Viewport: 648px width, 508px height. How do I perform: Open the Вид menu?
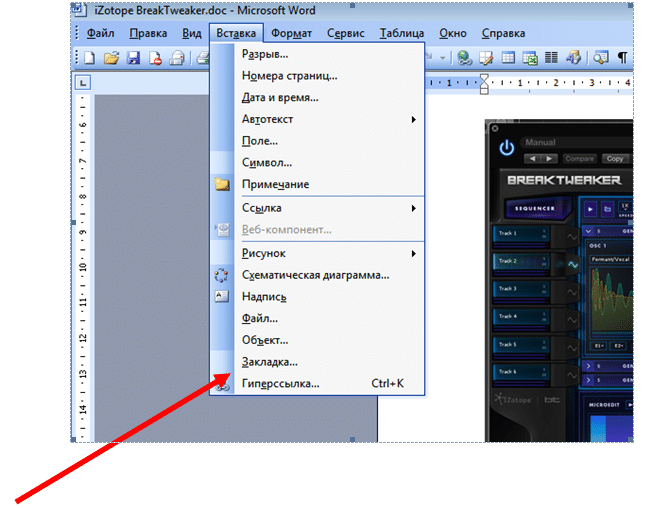coord(192,33)
